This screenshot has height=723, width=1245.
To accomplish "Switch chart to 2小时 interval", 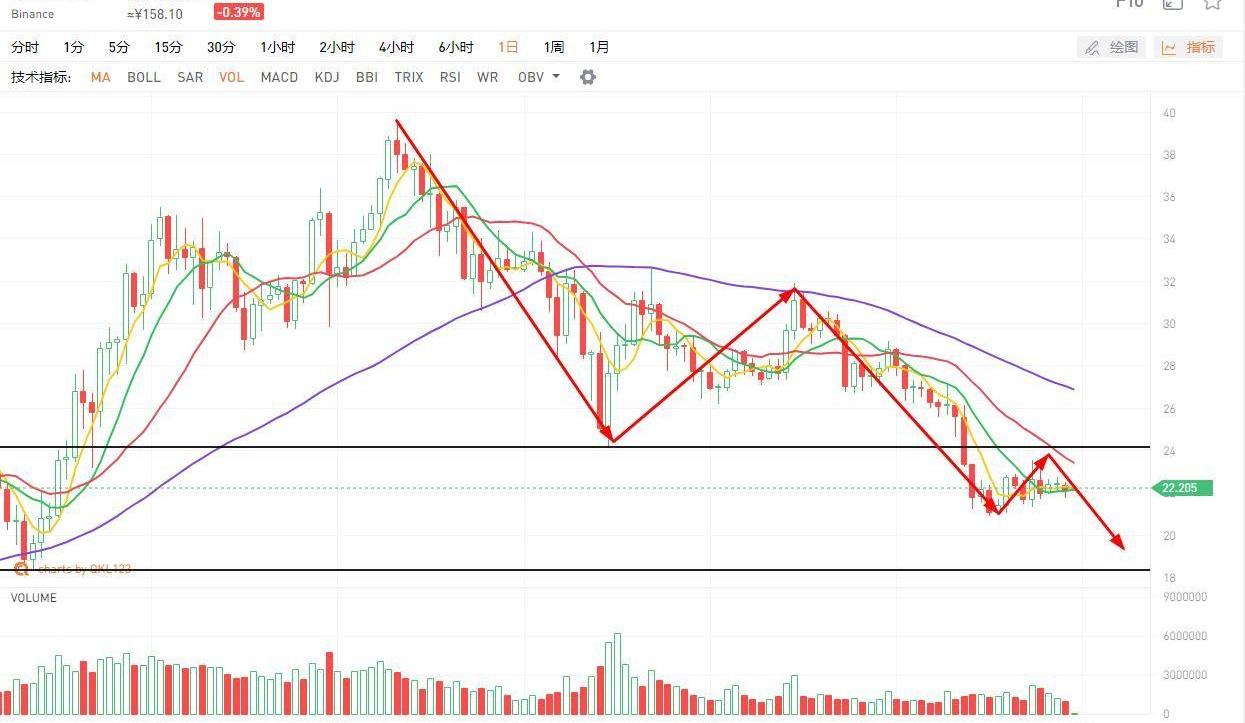I will point(337,47).
